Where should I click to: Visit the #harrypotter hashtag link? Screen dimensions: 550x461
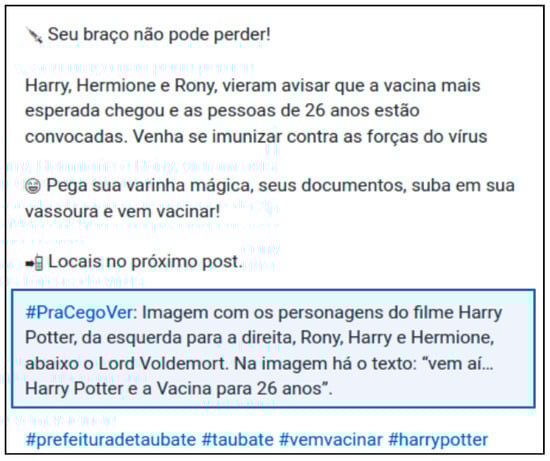438,440
